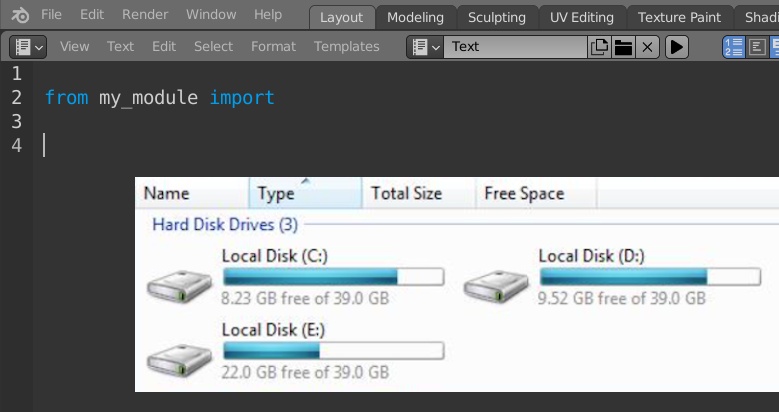Viewport: 779px width, 412px height.
Task: Open the editor type dropdown
Action: pyautogui.click(x=28, y=47)
